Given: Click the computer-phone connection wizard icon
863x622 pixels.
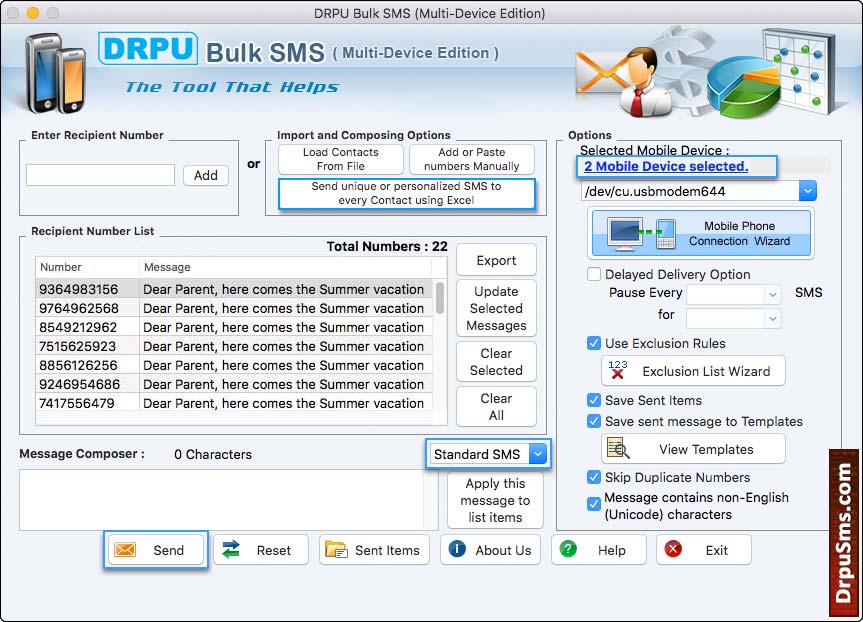Looking at the screenshot, I should coord(641,233).
